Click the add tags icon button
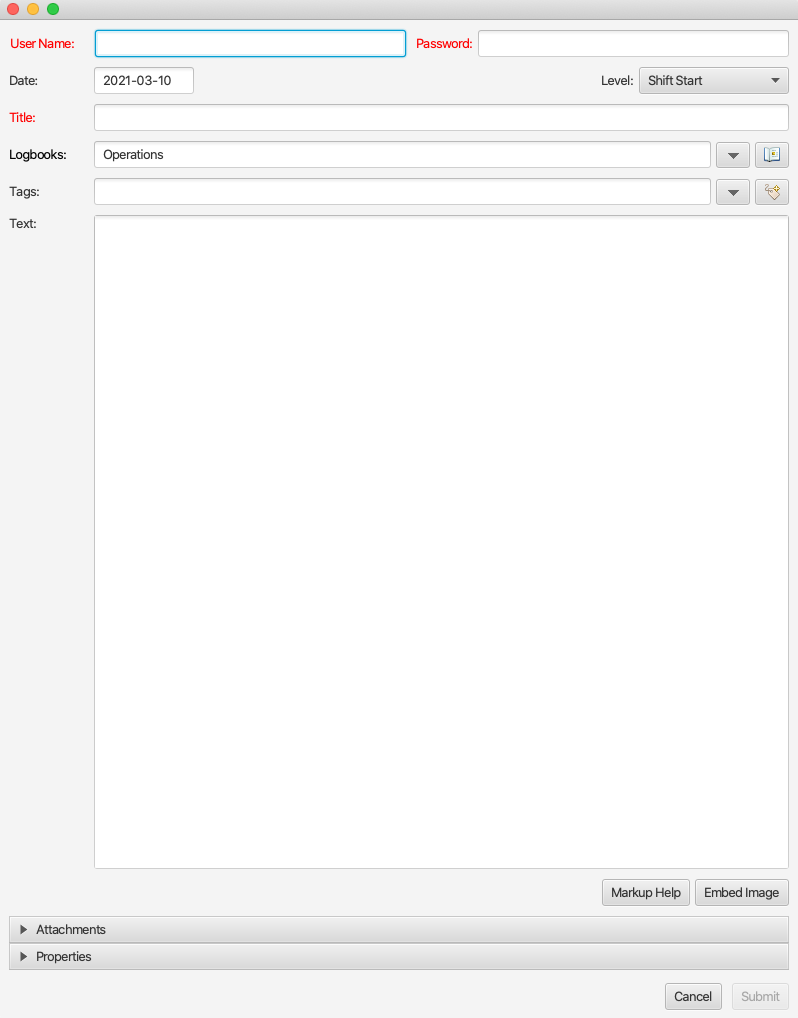This screenshot has height=1018, width=798. click(771, 192)
